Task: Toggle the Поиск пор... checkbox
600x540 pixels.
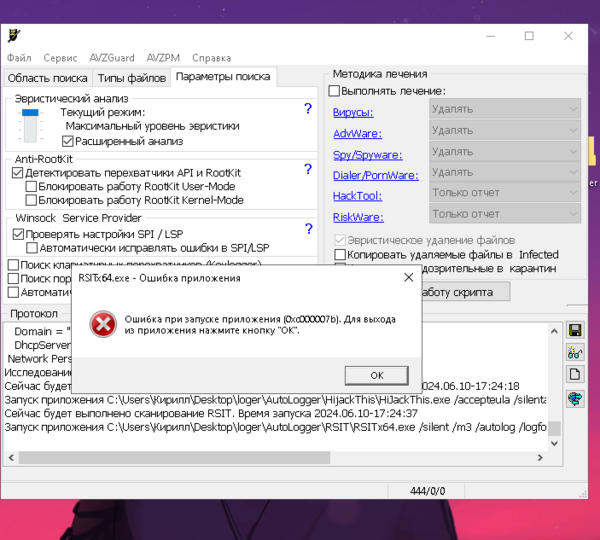Action: 13,278
